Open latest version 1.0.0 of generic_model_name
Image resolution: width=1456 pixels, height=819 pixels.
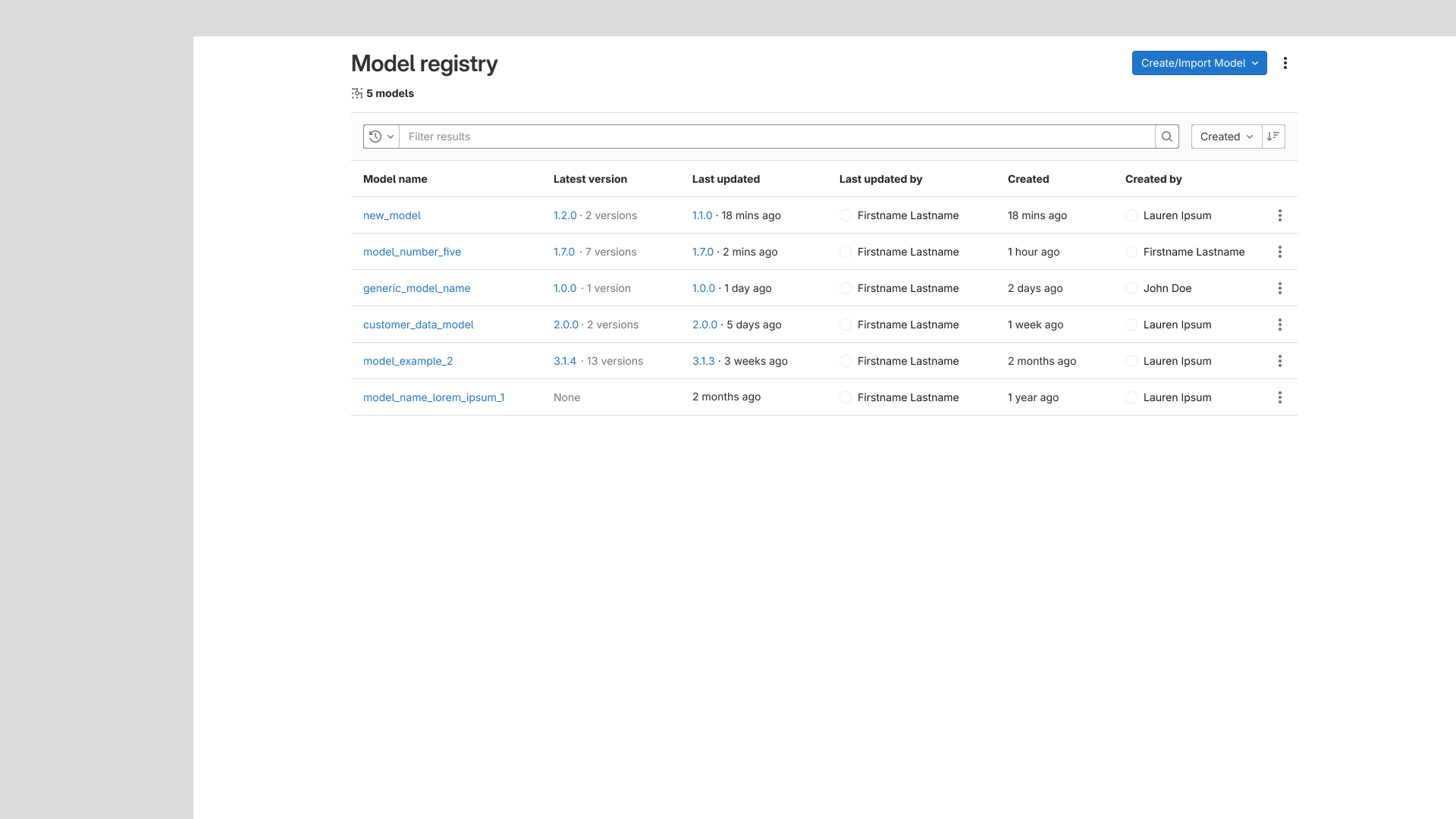[565, 288]
